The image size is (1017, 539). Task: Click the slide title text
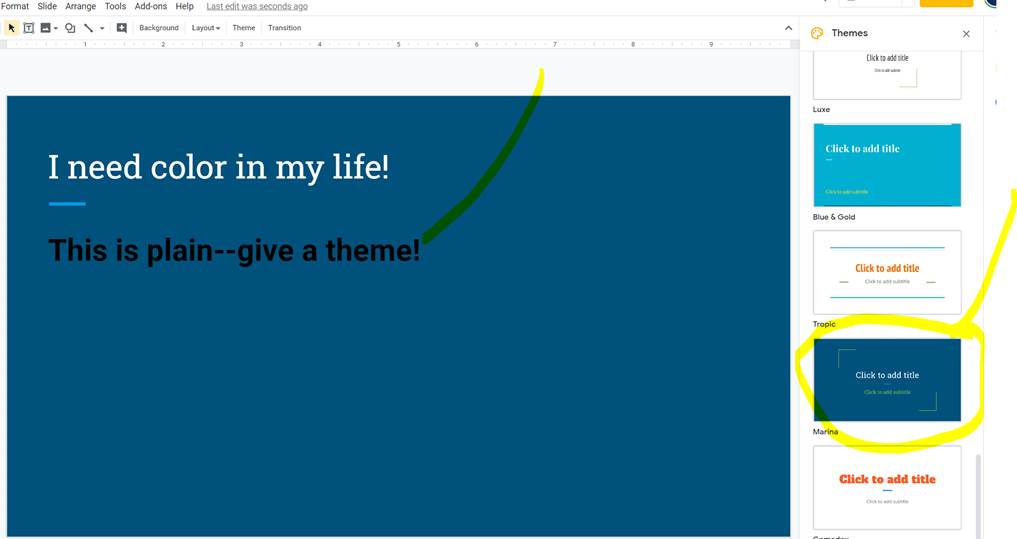218,166
